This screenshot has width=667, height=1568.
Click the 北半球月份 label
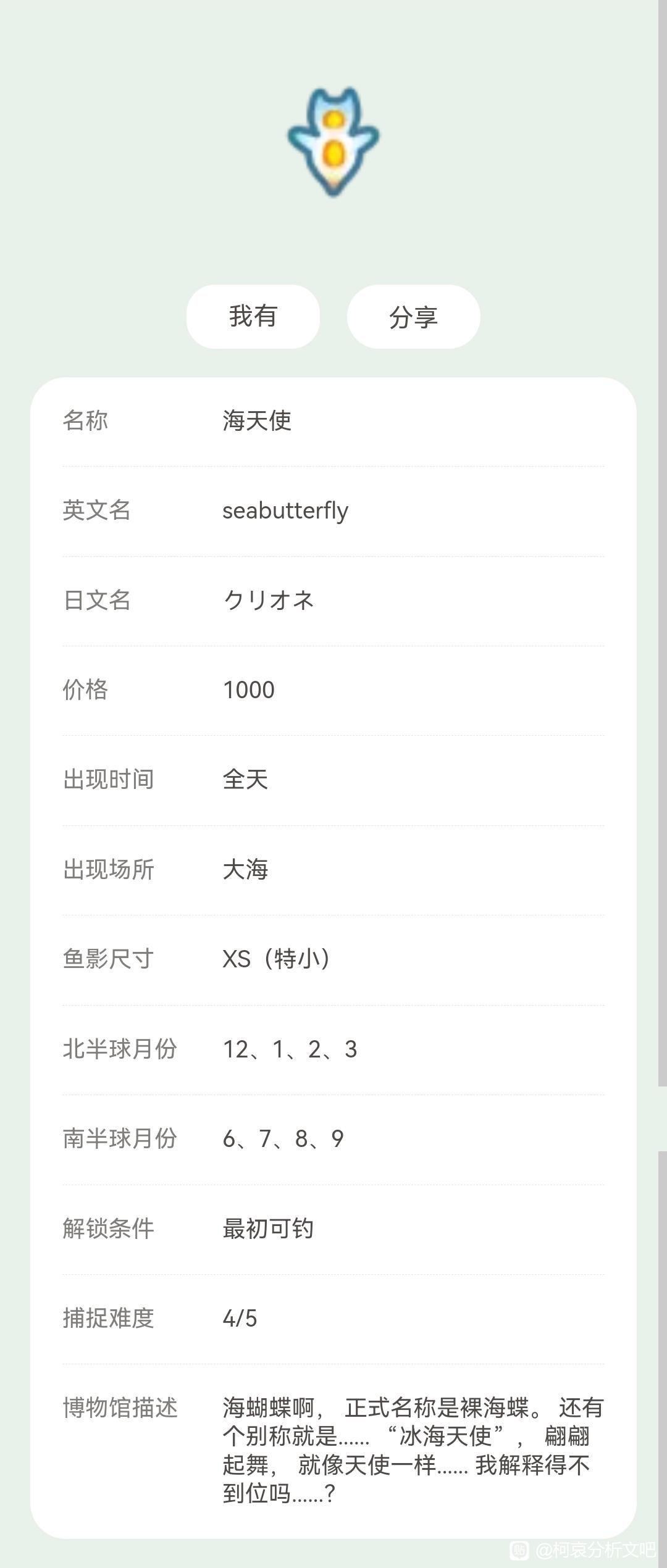(120, 1049)
